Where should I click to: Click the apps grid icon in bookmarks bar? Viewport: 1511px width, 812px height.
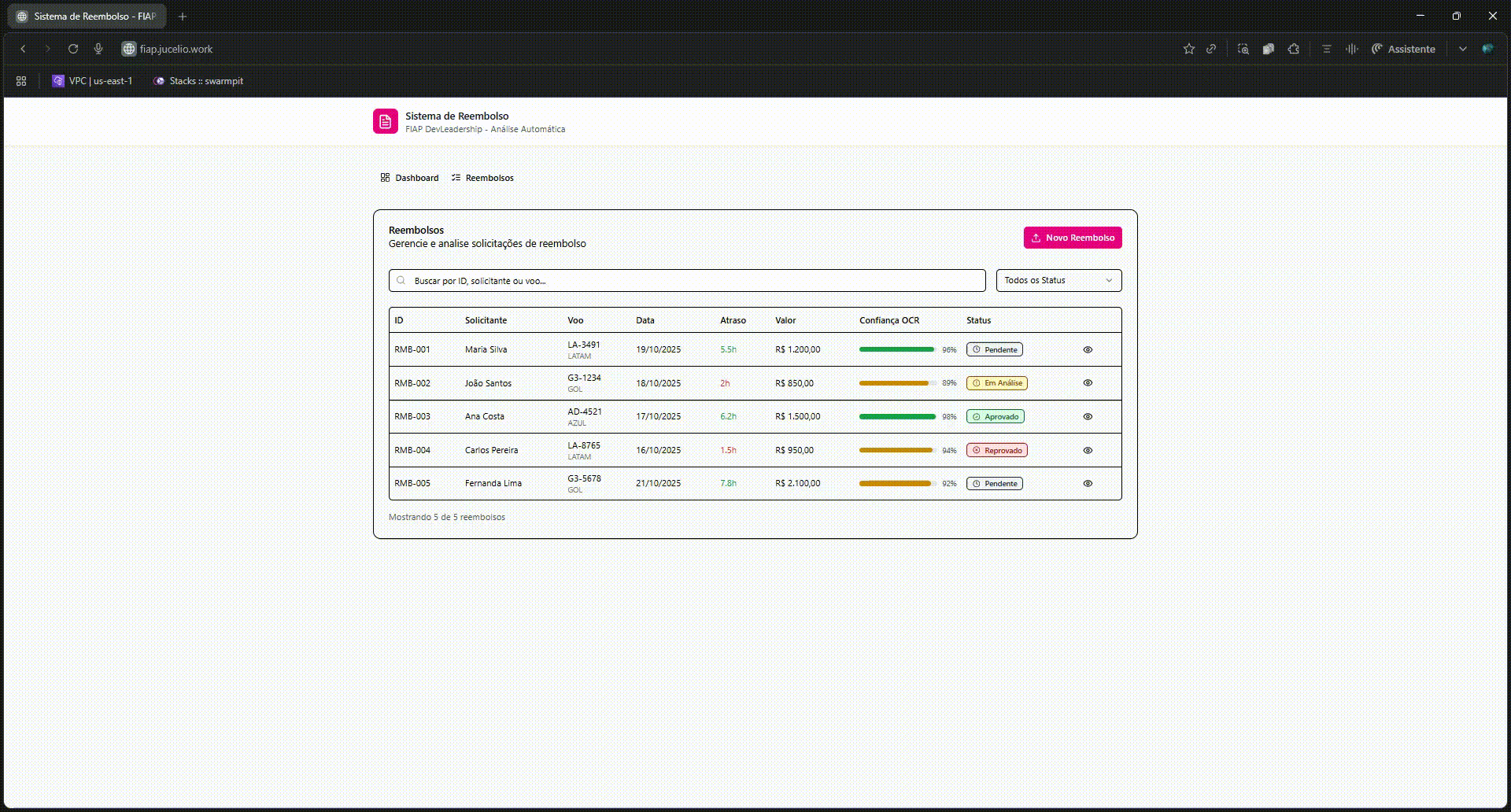(21, 81)
